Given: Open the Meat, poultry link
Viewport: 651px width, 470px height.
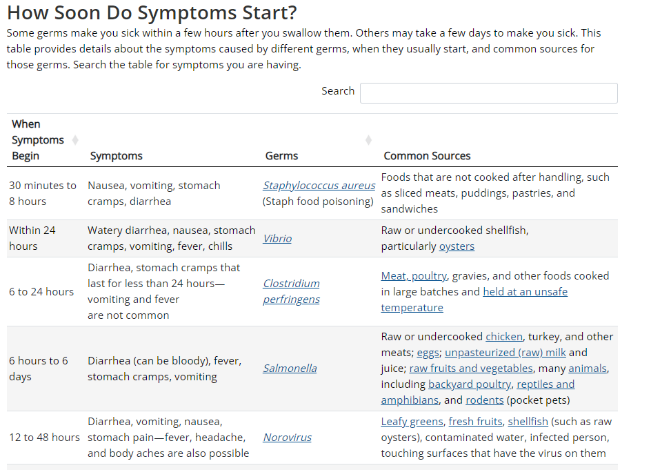Looking at the screenshot, I should click(x=413, y=276).
